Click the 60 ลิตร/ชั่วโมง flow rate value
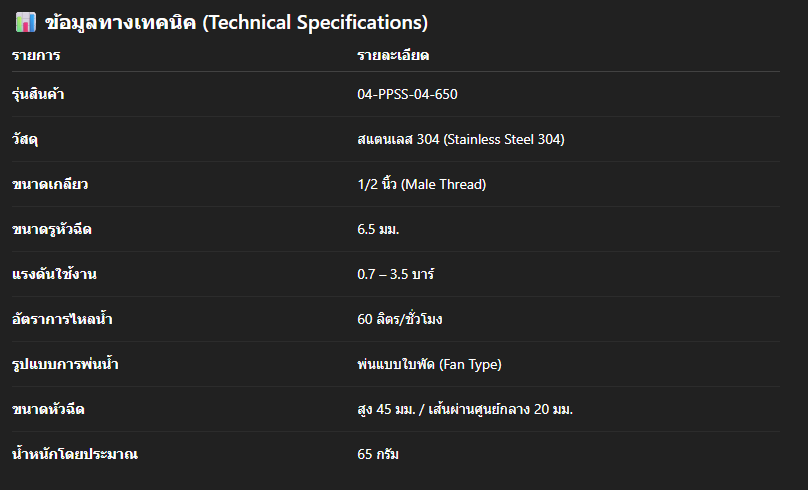 [x=400, y=319]
